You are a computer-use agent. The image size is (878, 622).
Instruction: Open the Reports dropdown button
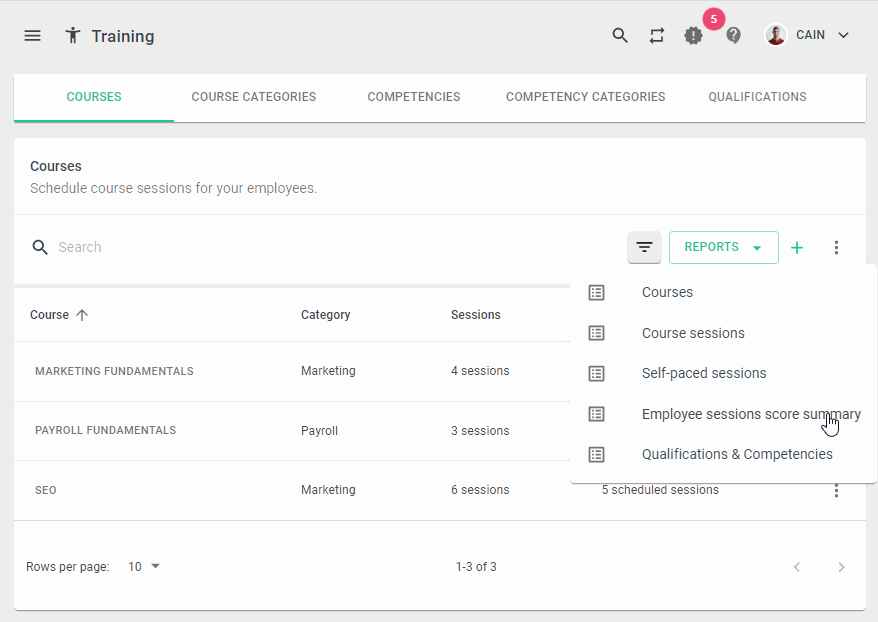point(723,247)
